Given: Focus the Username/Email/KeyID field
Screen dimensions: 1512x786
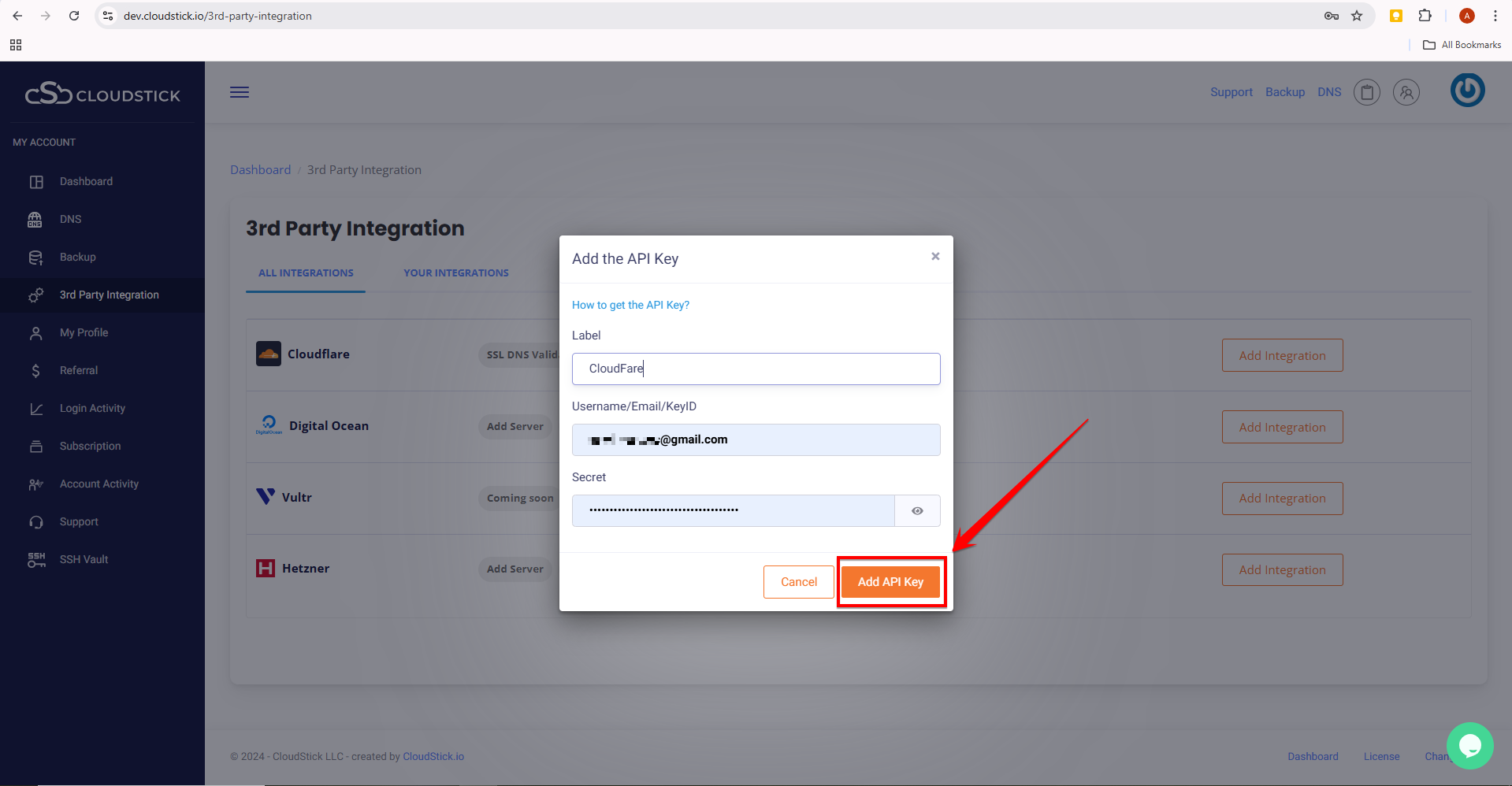Looking at the screenshot, I should pyautogui.click(x=756, y=439).
